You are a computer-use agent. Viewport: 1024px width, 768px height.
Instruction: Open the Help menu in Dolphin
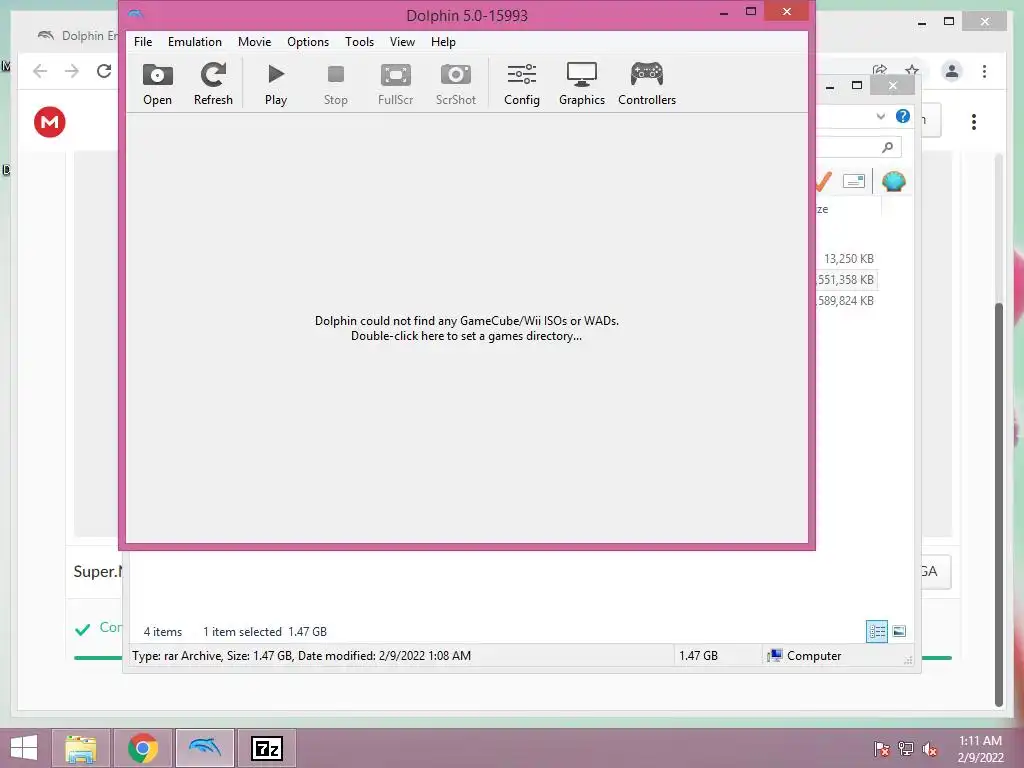point(443,42)
